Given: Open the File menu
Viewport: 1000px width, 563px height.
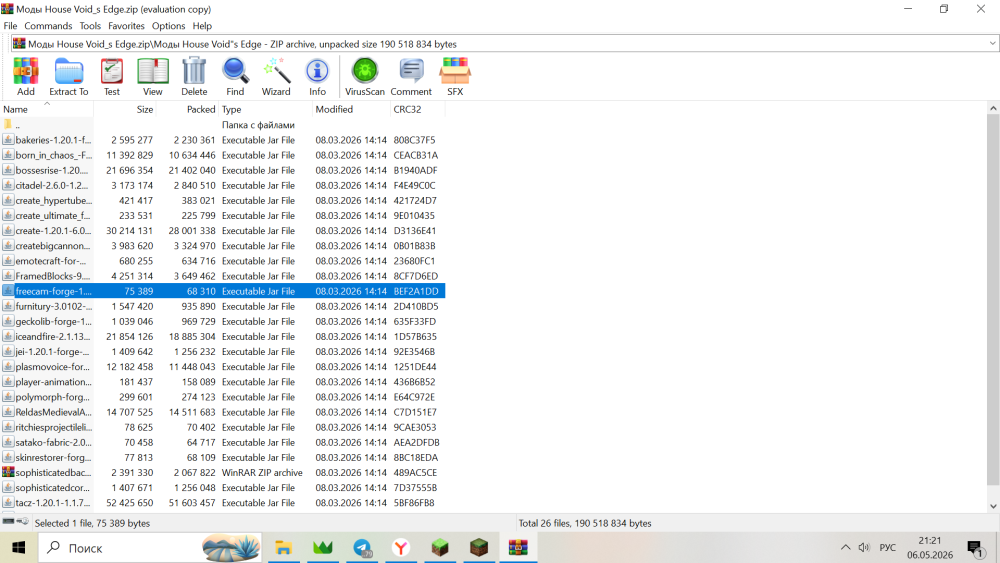Looking at the screenshot, I should 10,26.
